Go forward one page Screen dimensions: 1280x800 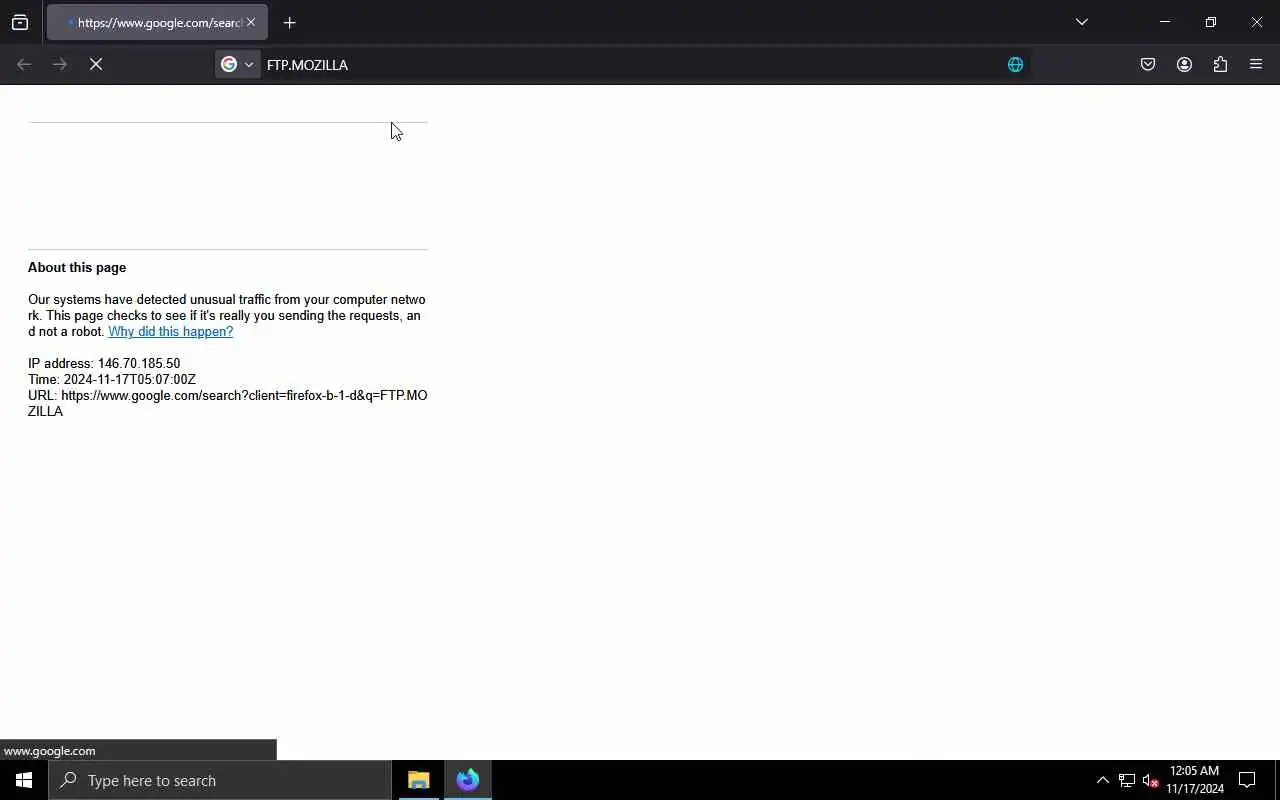[60, 64]
